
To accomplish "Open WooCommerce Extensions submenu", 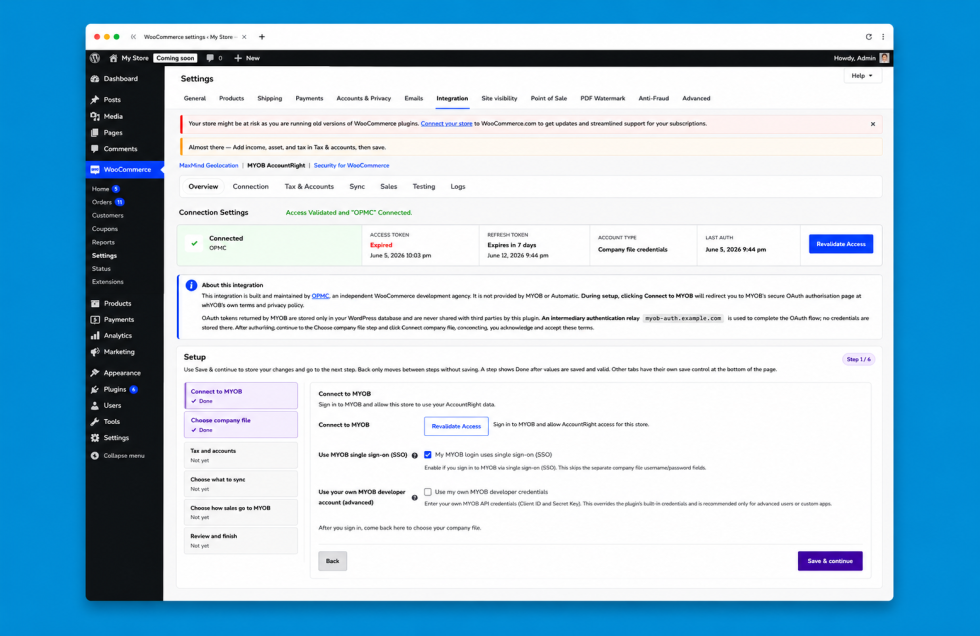I will (108, 282).
